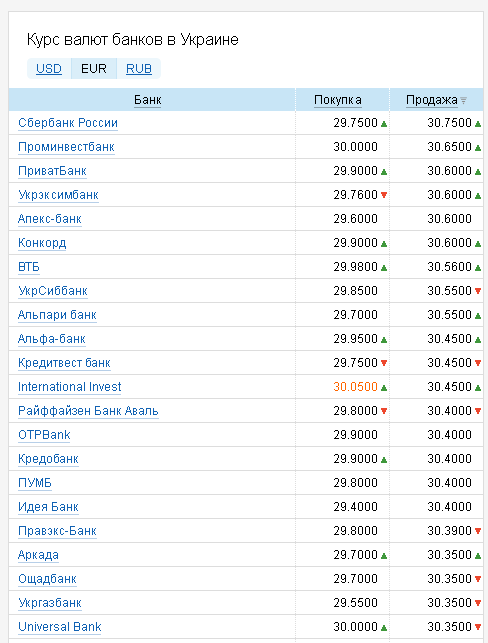Switch to the USD currency tab
This screenshot has width=488, height=643.
click(x=49, y=68)
